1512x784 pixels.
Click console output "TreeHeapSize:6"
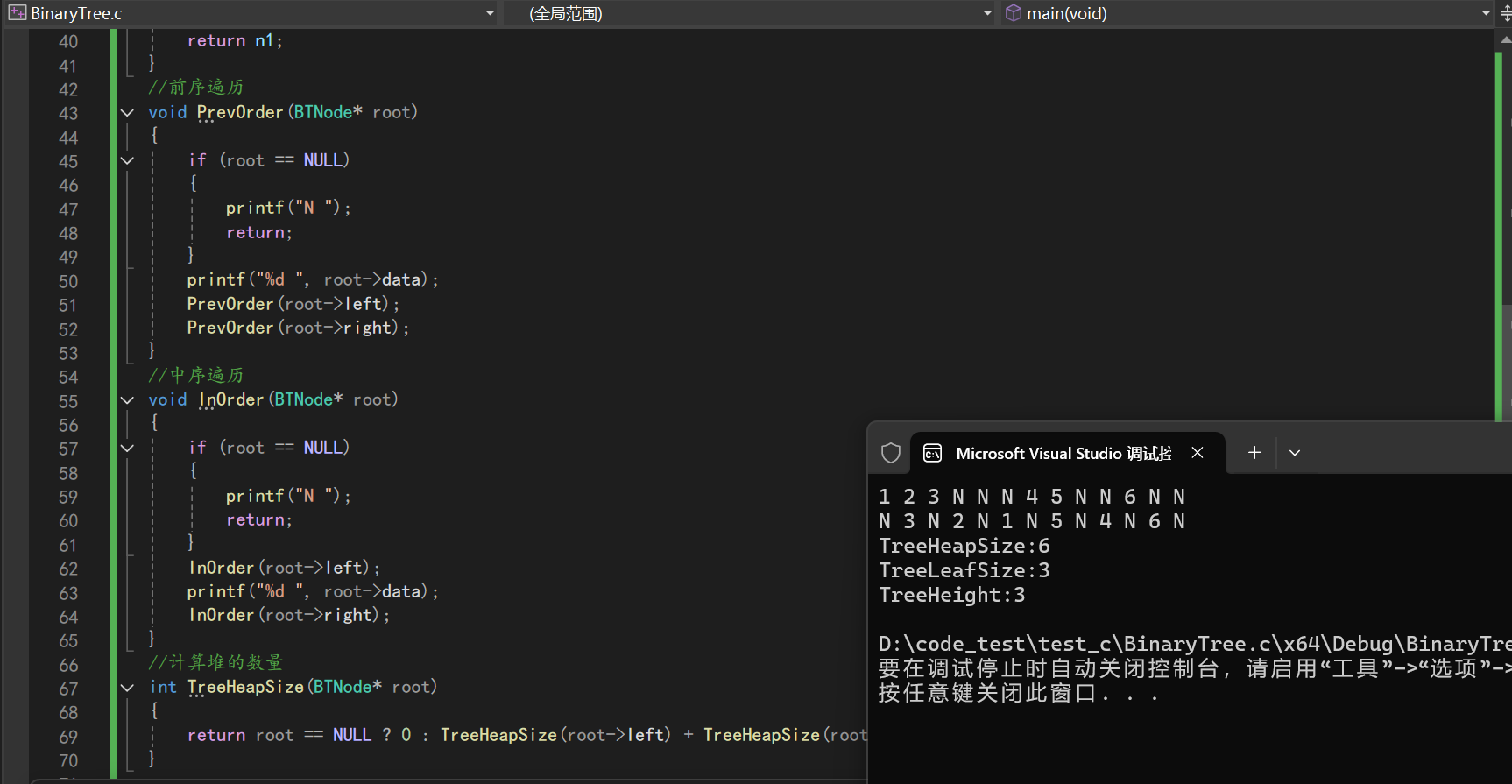[964, 546]
